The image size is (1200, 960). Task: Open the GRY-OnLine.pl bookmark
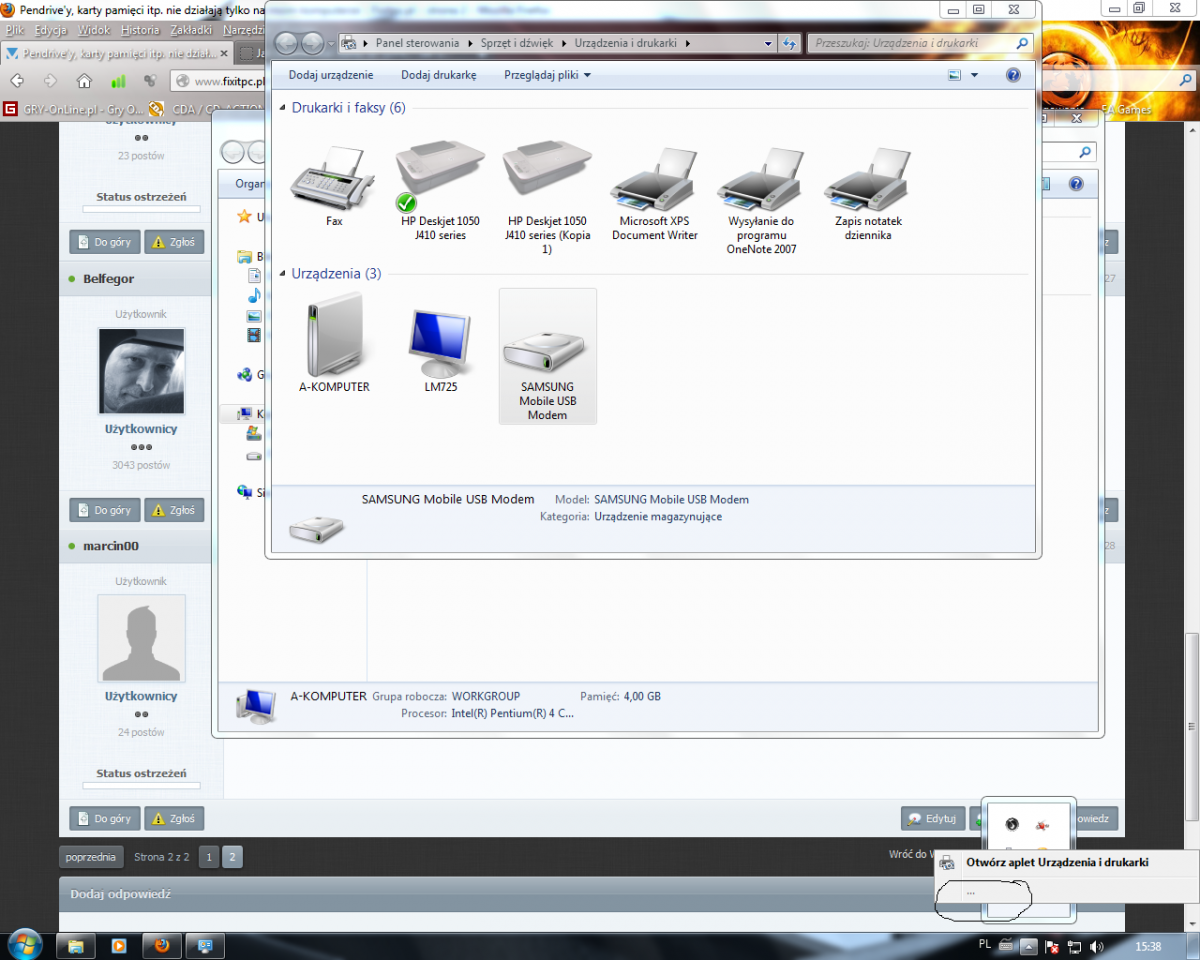[x=74, y=110]
